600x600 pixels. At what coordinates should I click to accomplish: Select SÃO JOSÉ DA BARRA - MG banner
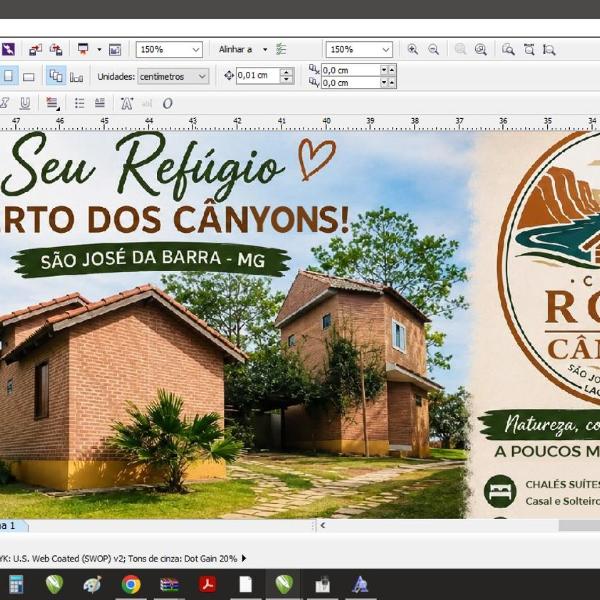coord(152,259)
